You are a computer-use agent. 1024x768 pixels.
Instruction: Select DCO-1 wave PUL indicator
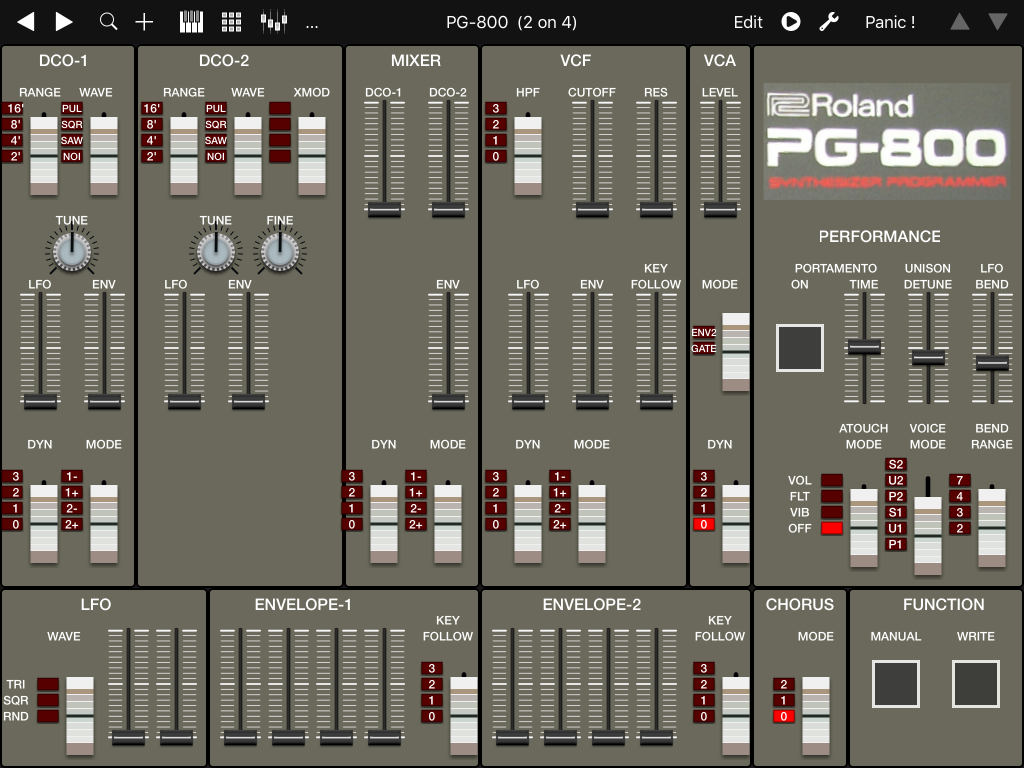tap(72, 108)
